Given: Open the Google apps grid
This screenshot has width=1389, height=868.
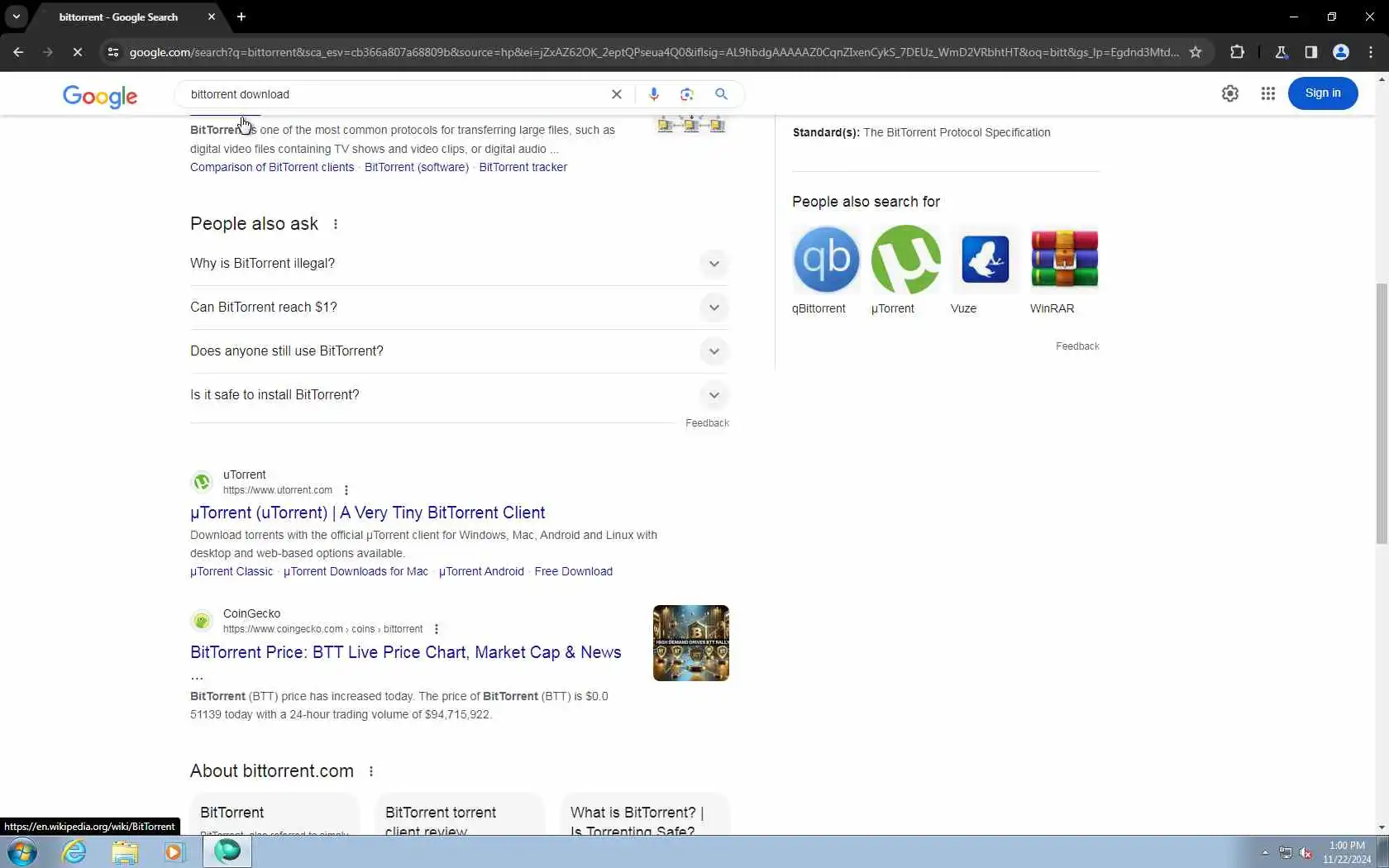Looking at the screenshot, I should 1268,93.
